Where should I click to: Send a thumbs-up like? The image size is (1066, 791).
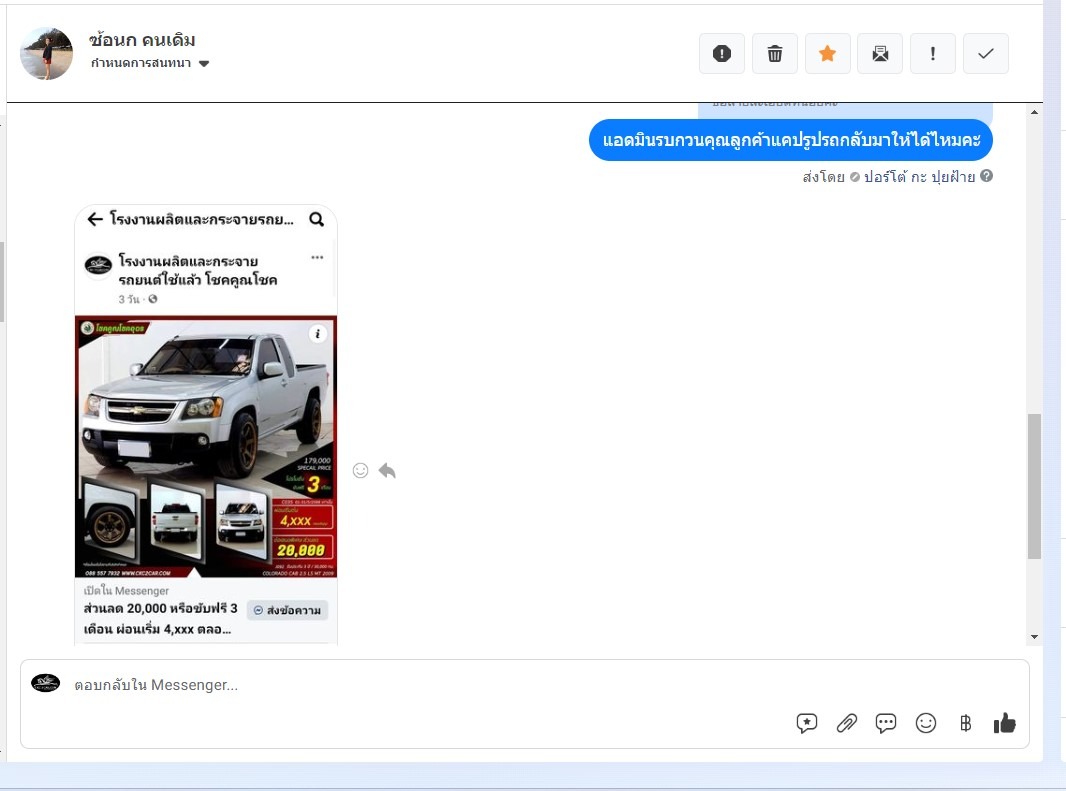point(1004,723)
